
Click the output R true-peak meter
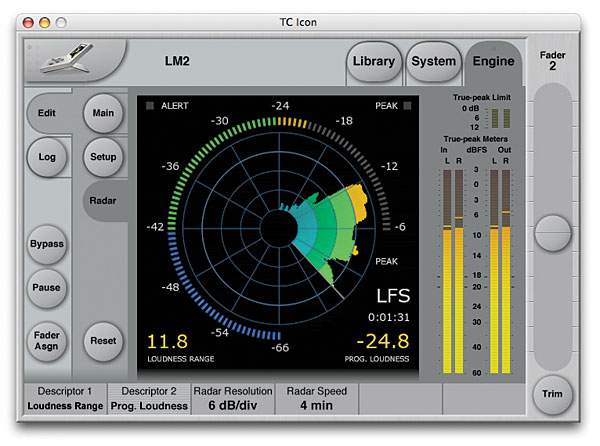(506, 272)
